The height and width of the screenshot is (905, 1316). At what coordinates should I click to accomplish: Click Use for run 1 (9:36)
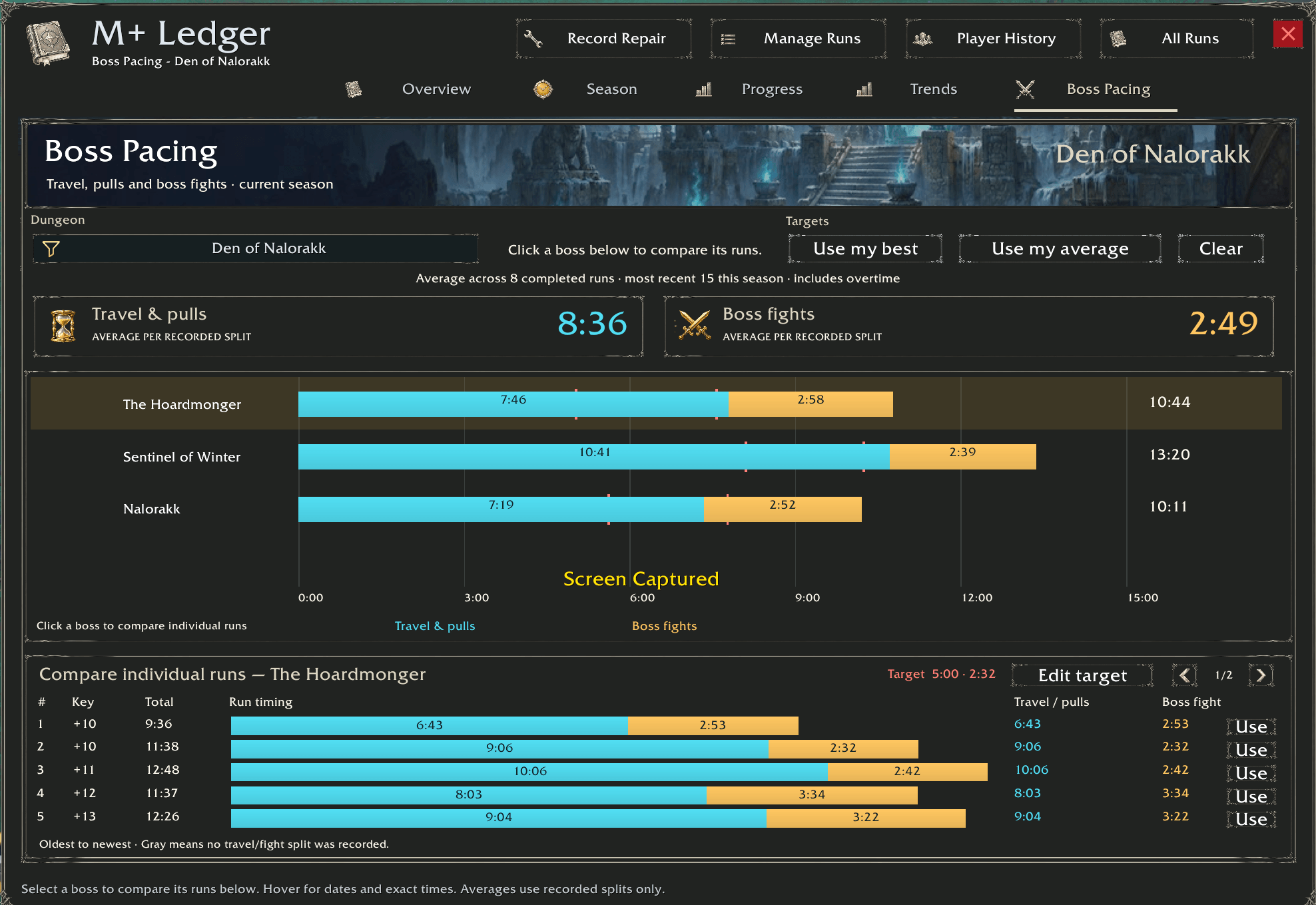pyautogui.click(x=1251, y=727)
